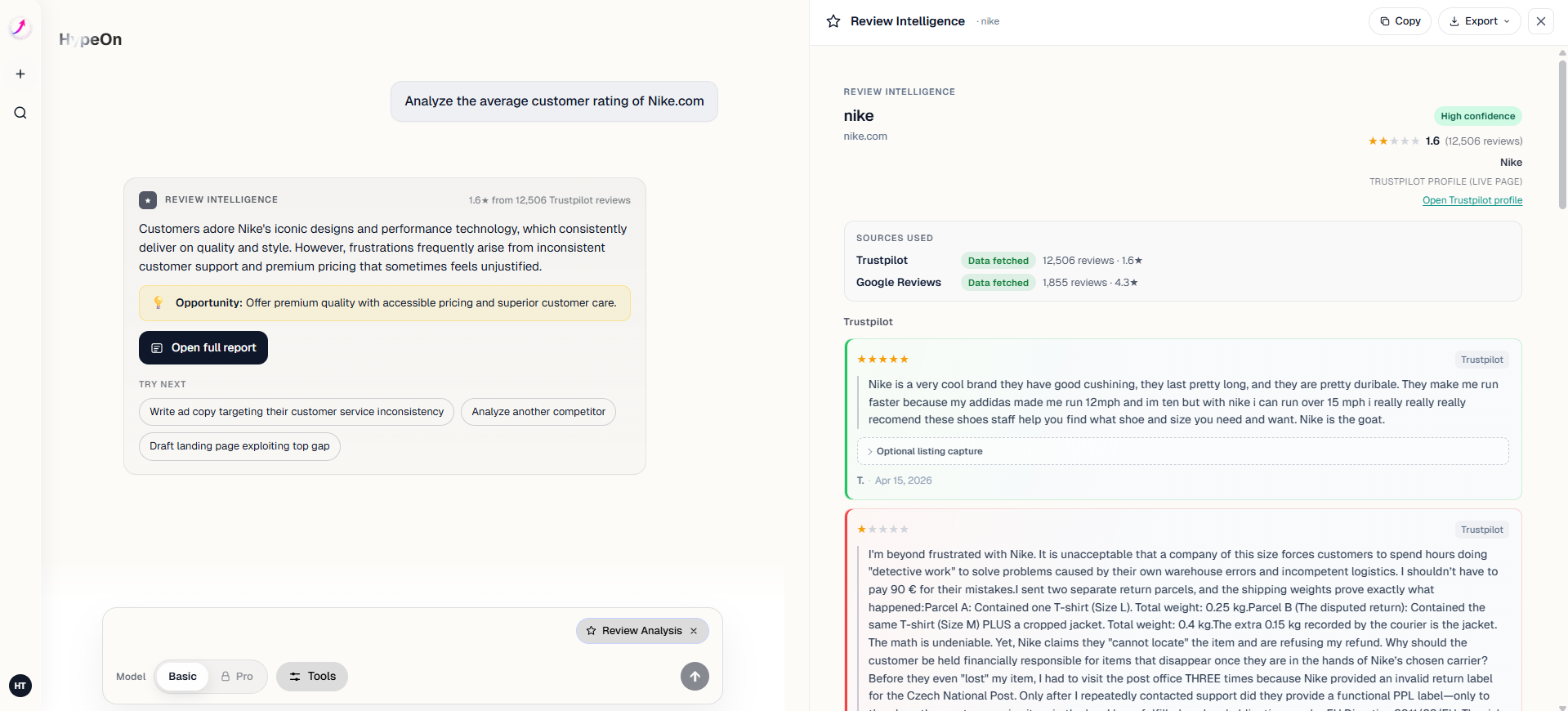Close the Review Intelligence panel
This screenshot has width=1568, height=711.
(x=1541, y=21)
